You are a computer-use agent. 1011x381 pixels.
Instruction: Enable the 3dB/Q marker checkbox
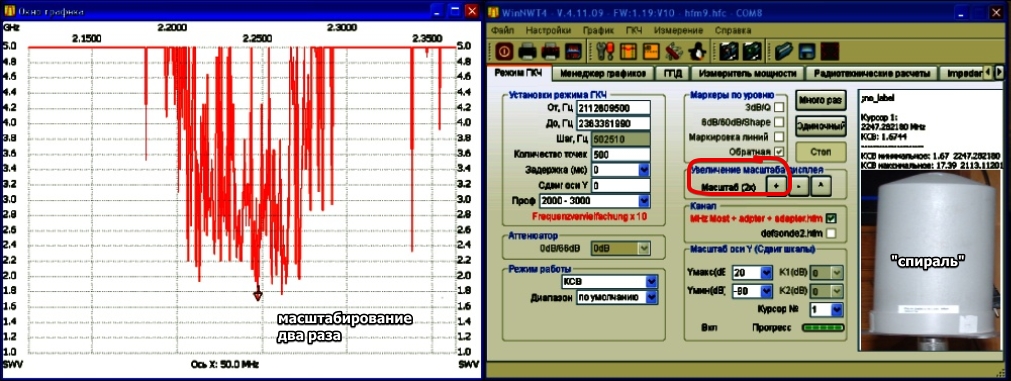click(780, 107)
